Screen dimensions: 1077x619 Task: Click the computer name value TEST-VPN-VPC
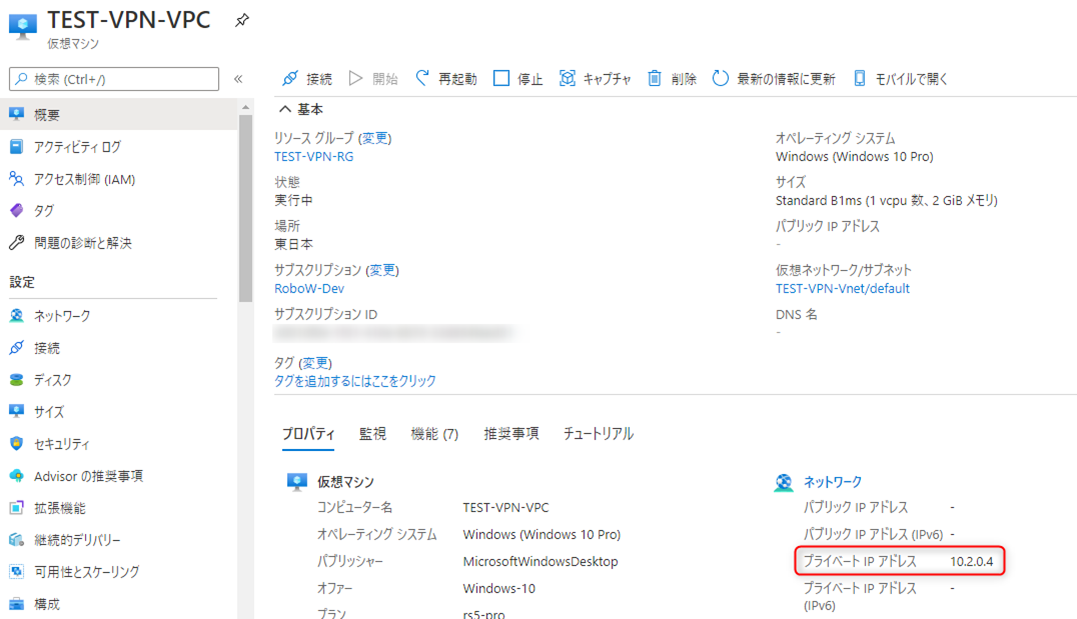pyautogui.click(x=506, y=508)
